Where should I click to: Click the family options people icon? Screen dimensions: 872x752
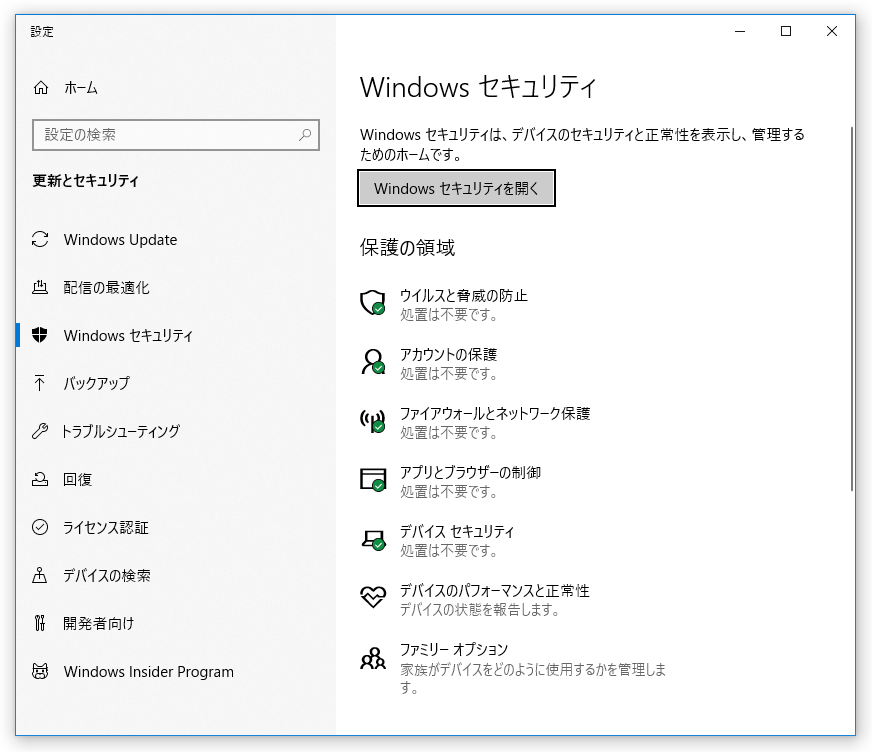(x=373, y=658)
